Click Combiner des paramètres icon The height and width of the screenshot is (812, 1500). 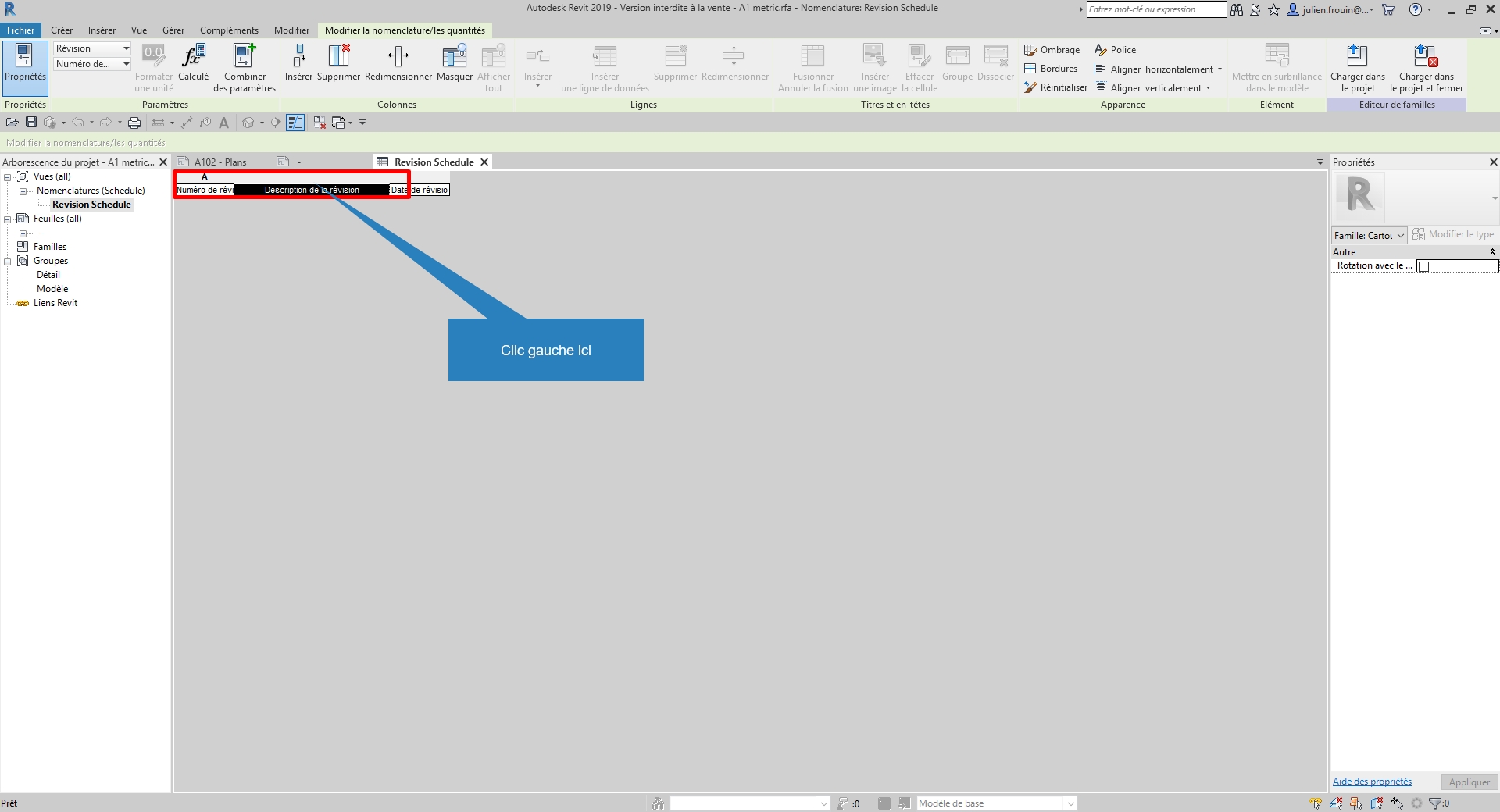point(245,57)
